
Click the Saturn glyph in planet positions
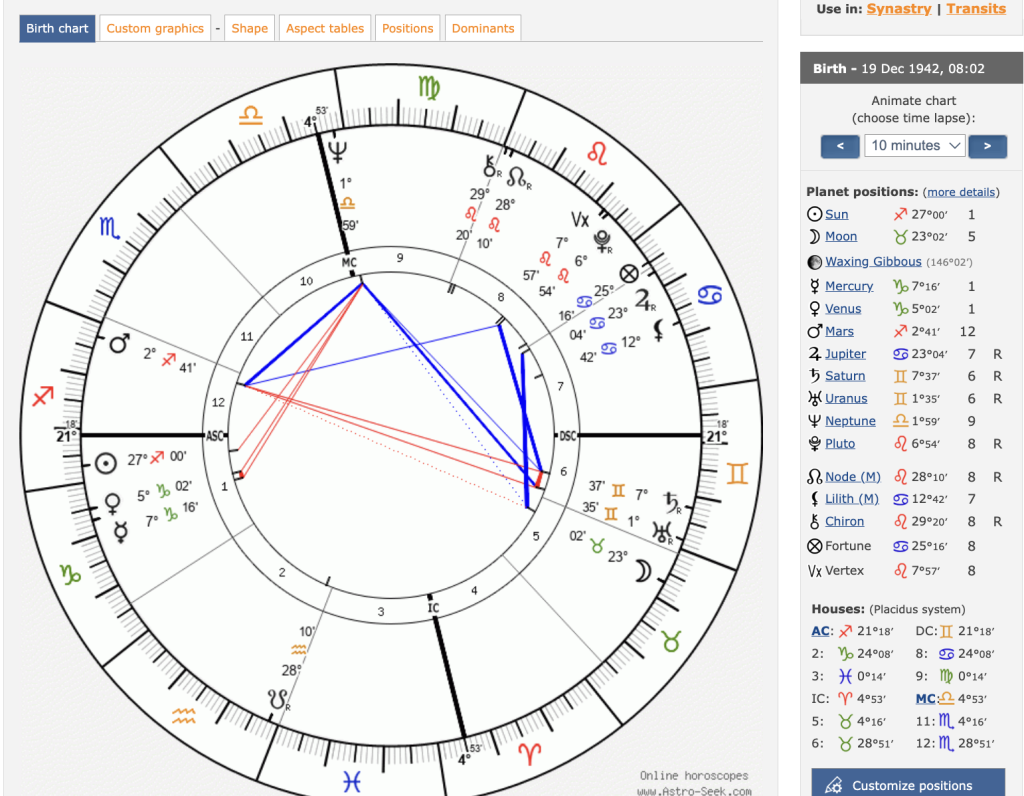point(815,376)
